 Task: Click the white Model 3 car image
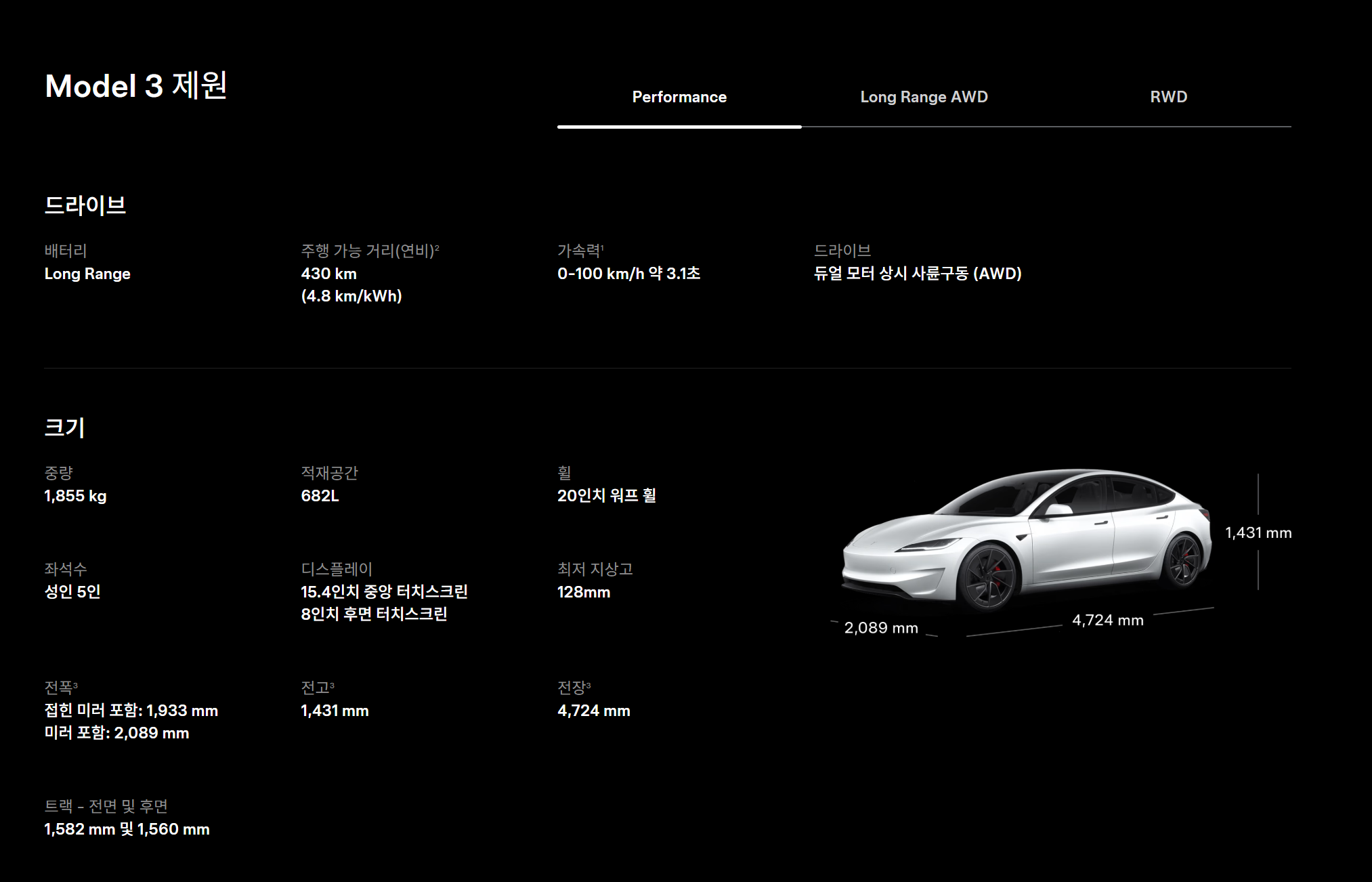(x=1027, y=539)
